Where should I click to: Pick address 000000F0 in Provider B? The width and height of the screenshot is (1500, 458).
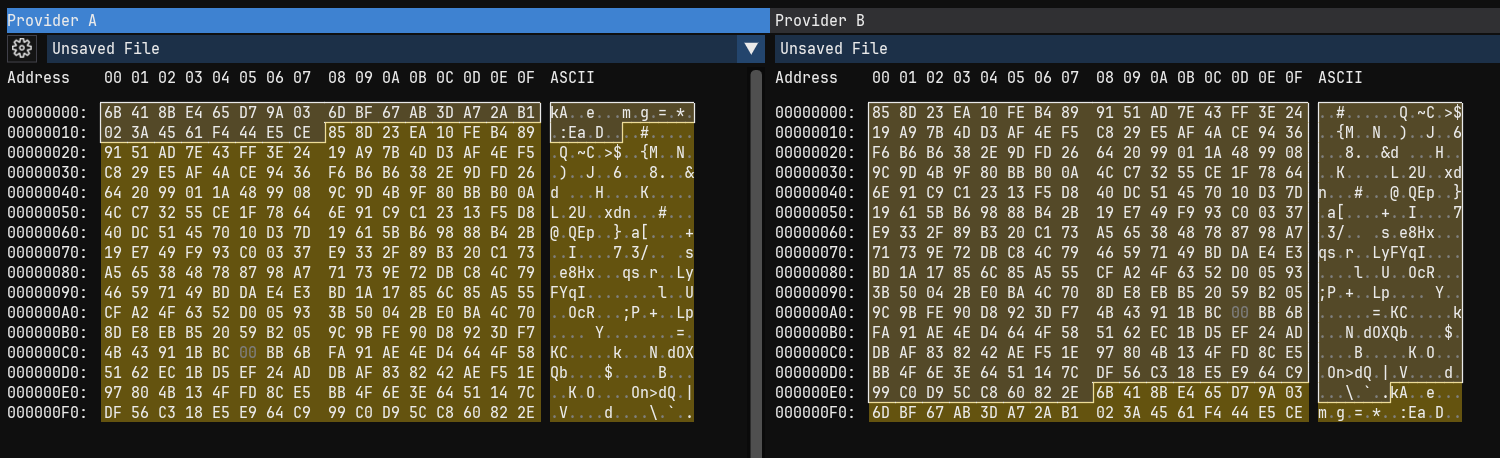[815, 412]
